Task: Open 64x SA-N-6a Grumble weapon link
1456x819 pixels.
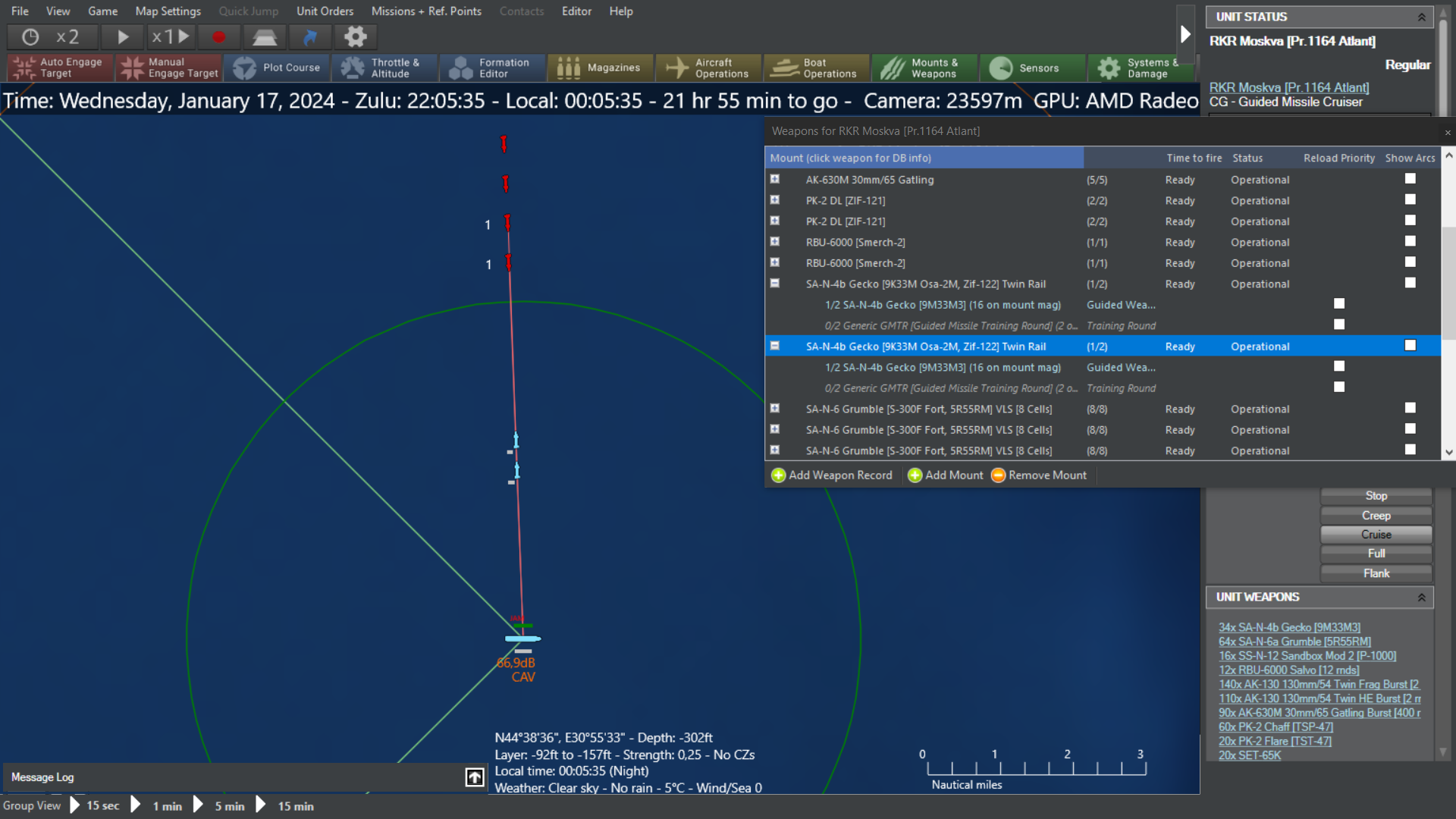Action: 1295,642
